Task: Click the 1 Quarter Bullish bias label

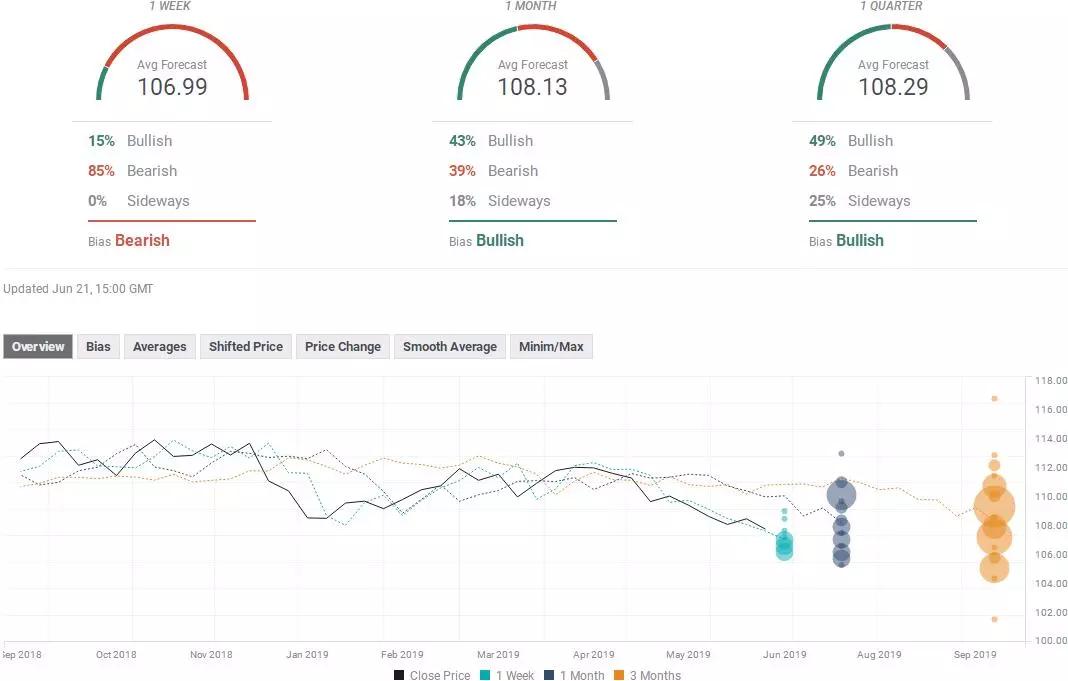Action: click(860, 240)
